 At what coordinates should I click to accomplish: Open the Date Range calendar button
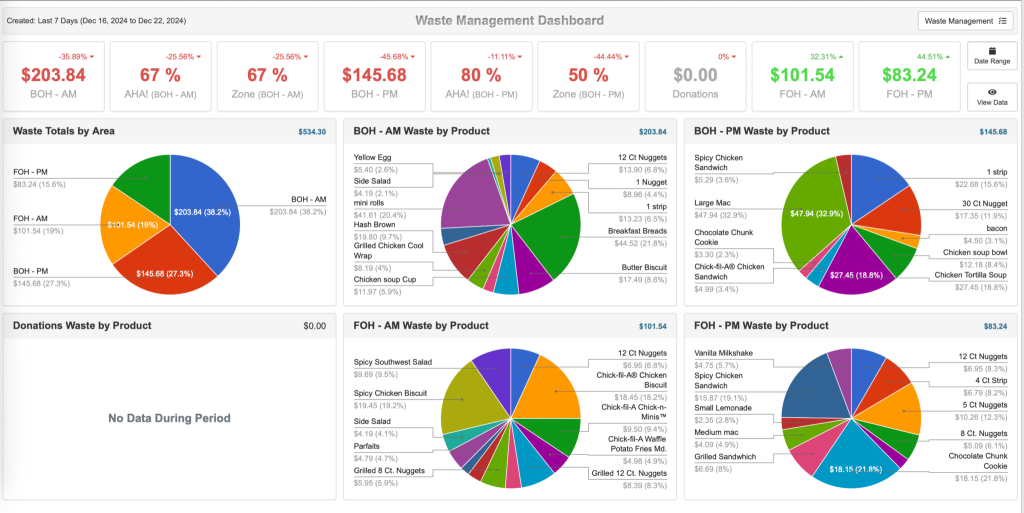point(992,56)
